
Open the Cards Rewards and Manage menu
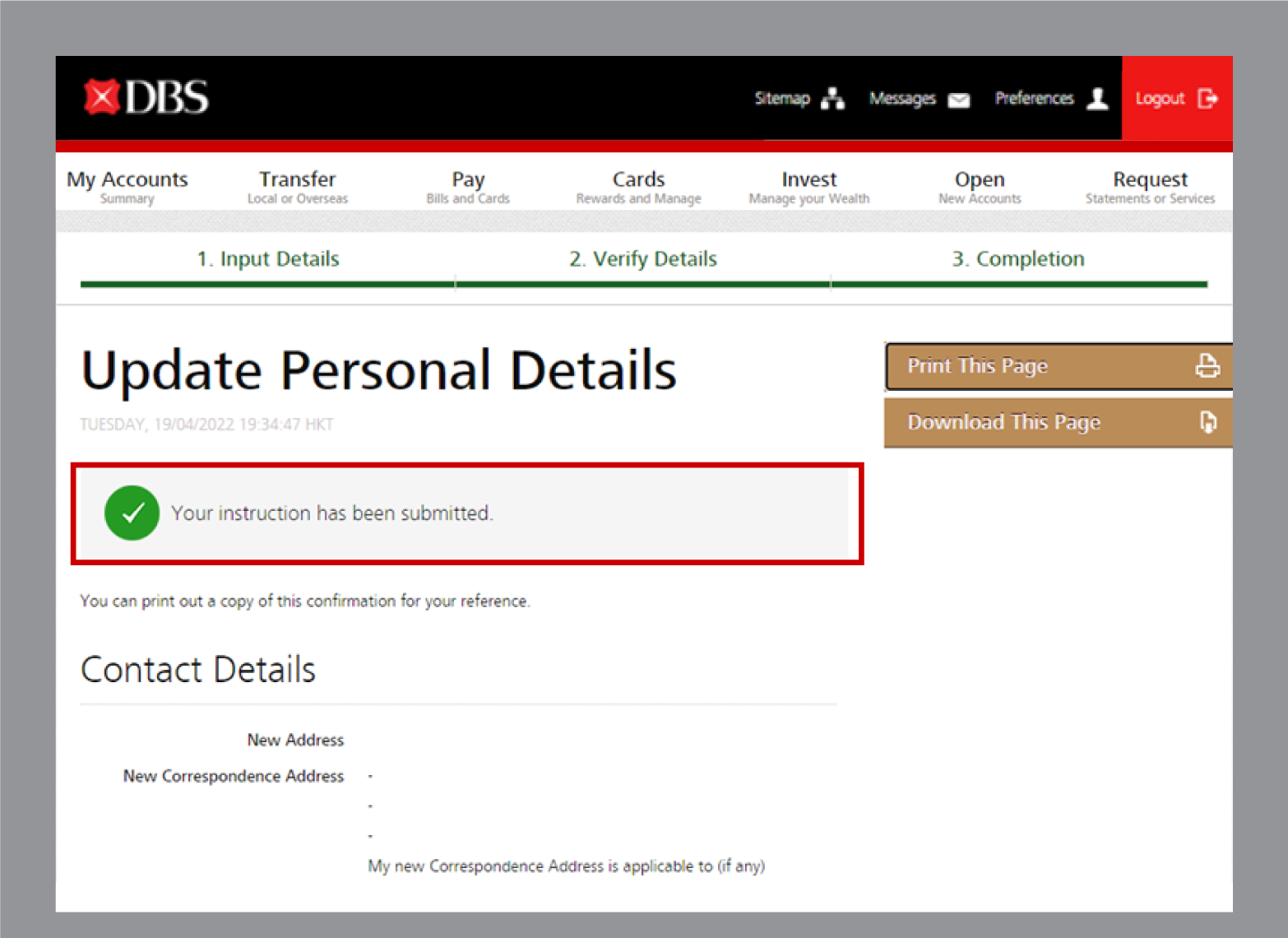638,187
